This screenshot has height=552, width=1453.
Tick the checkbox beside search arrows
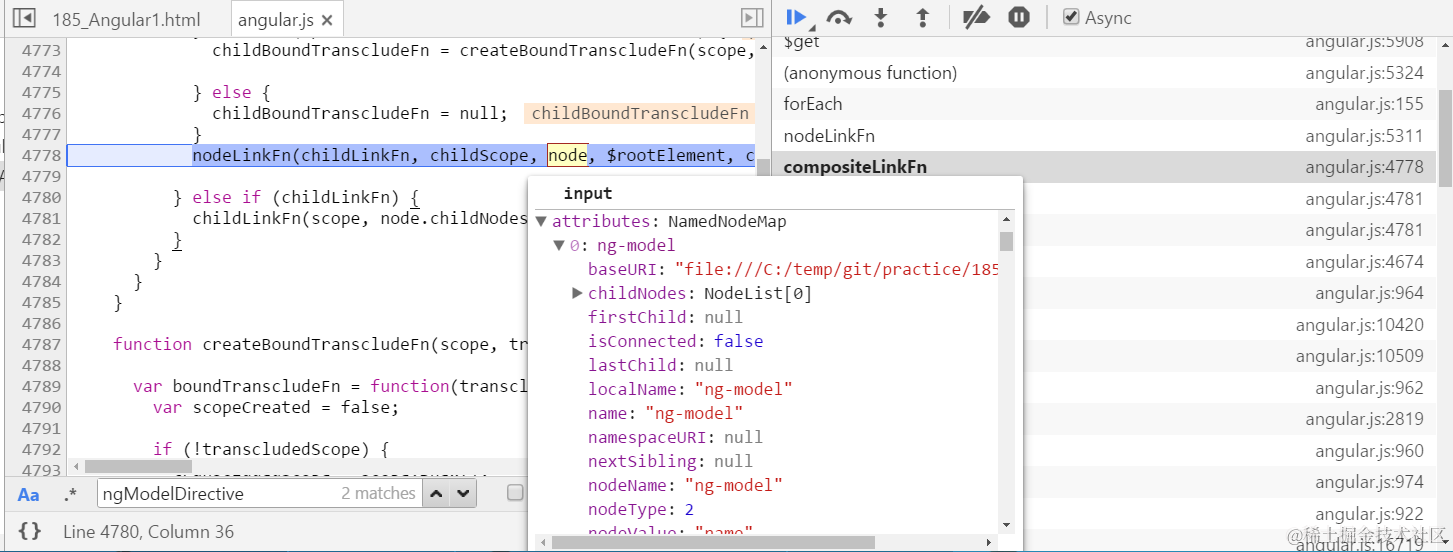coord(514,493)
